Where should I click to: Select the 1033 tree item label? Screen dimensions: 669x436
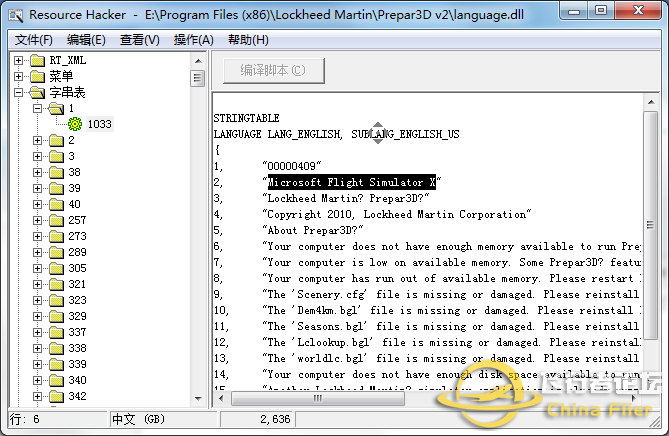(x=99, y=124)
